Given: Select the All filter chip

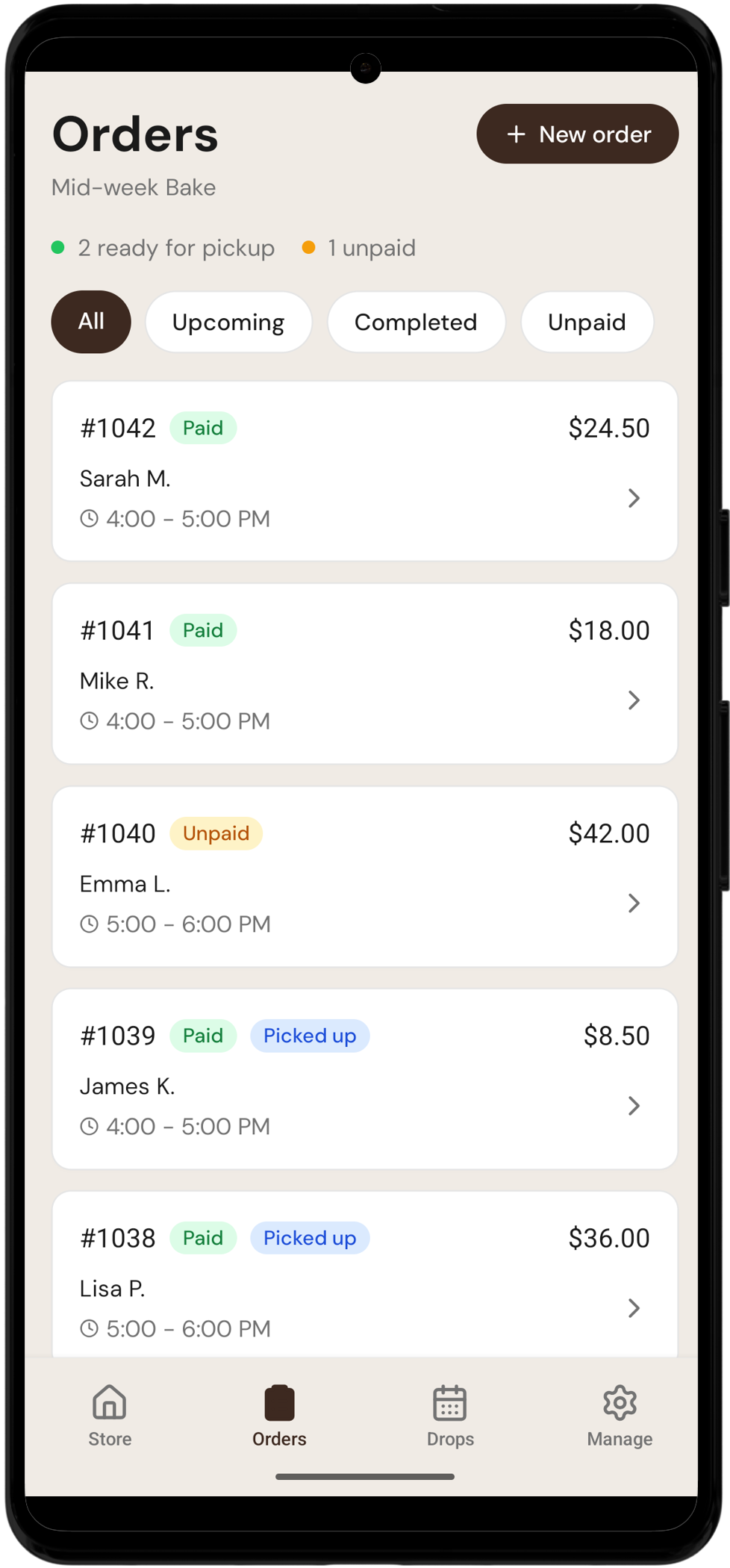Looking at the screenshot, I should (x=91, y=322).
